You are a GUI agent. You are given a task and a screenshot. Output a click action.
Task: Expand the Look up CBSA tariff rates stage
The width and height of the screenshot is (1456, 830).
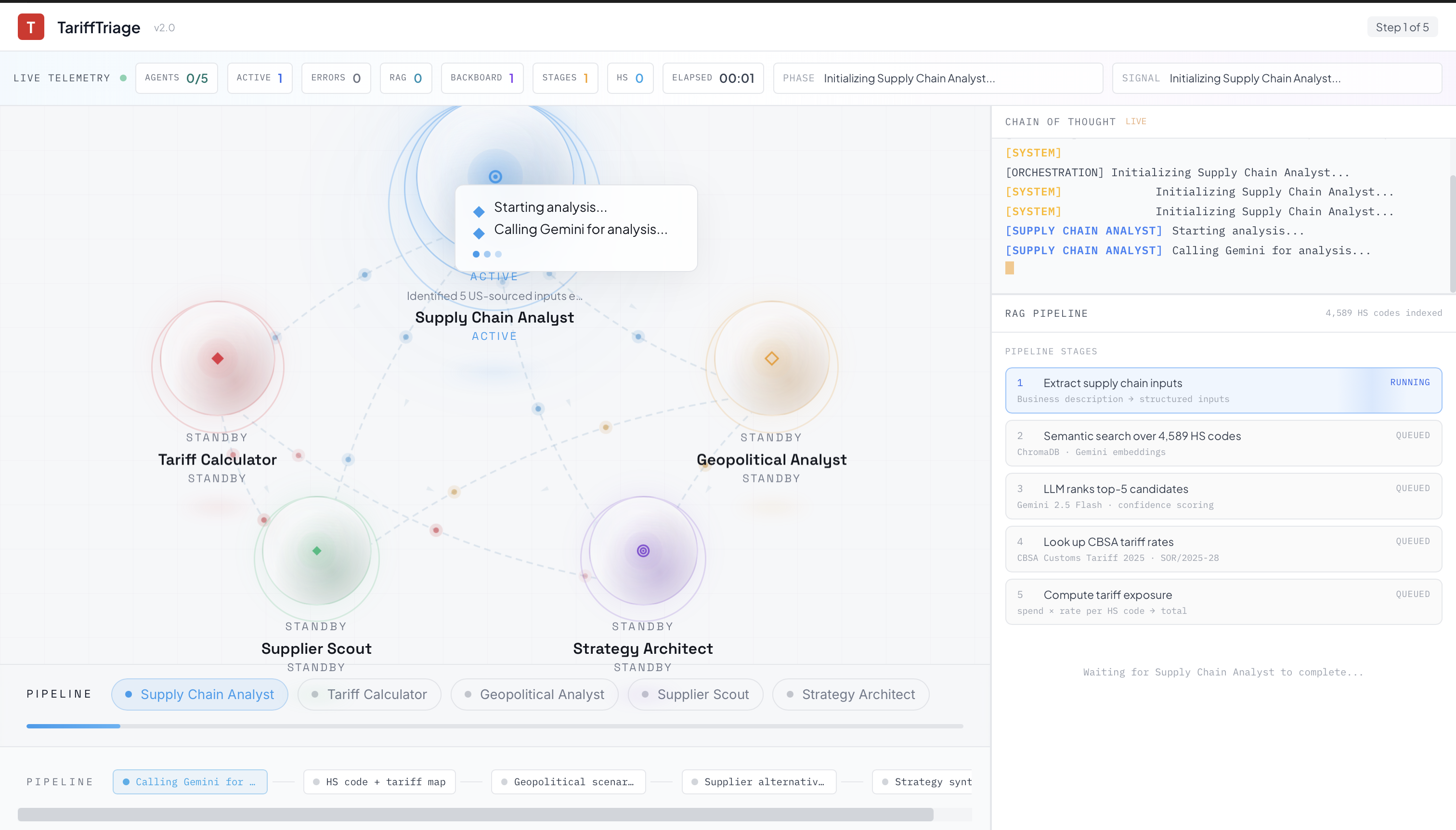click(x=1223, y=549)
